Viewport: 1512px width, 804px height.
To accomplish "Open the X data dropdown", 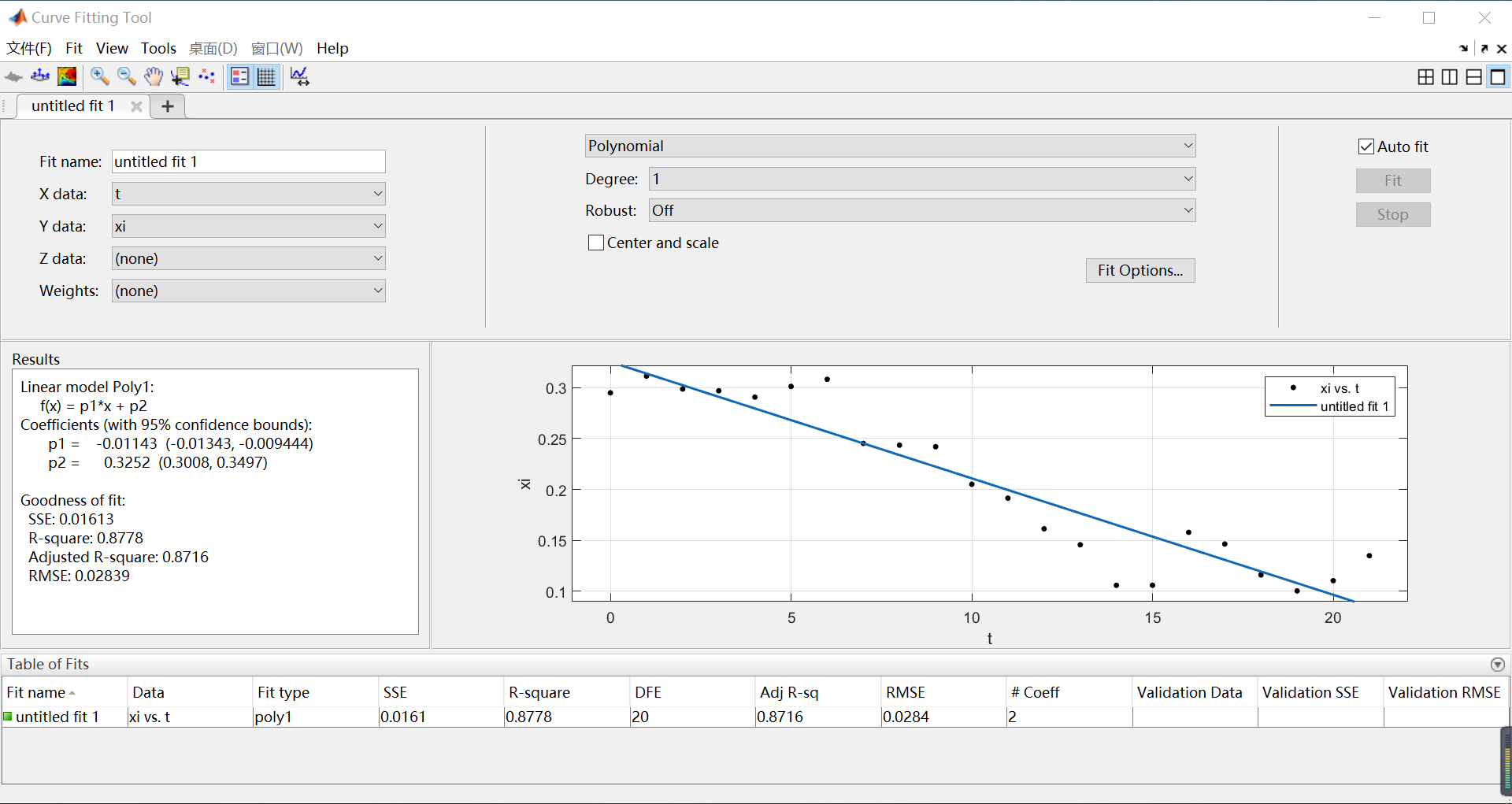I will point(248,194).
